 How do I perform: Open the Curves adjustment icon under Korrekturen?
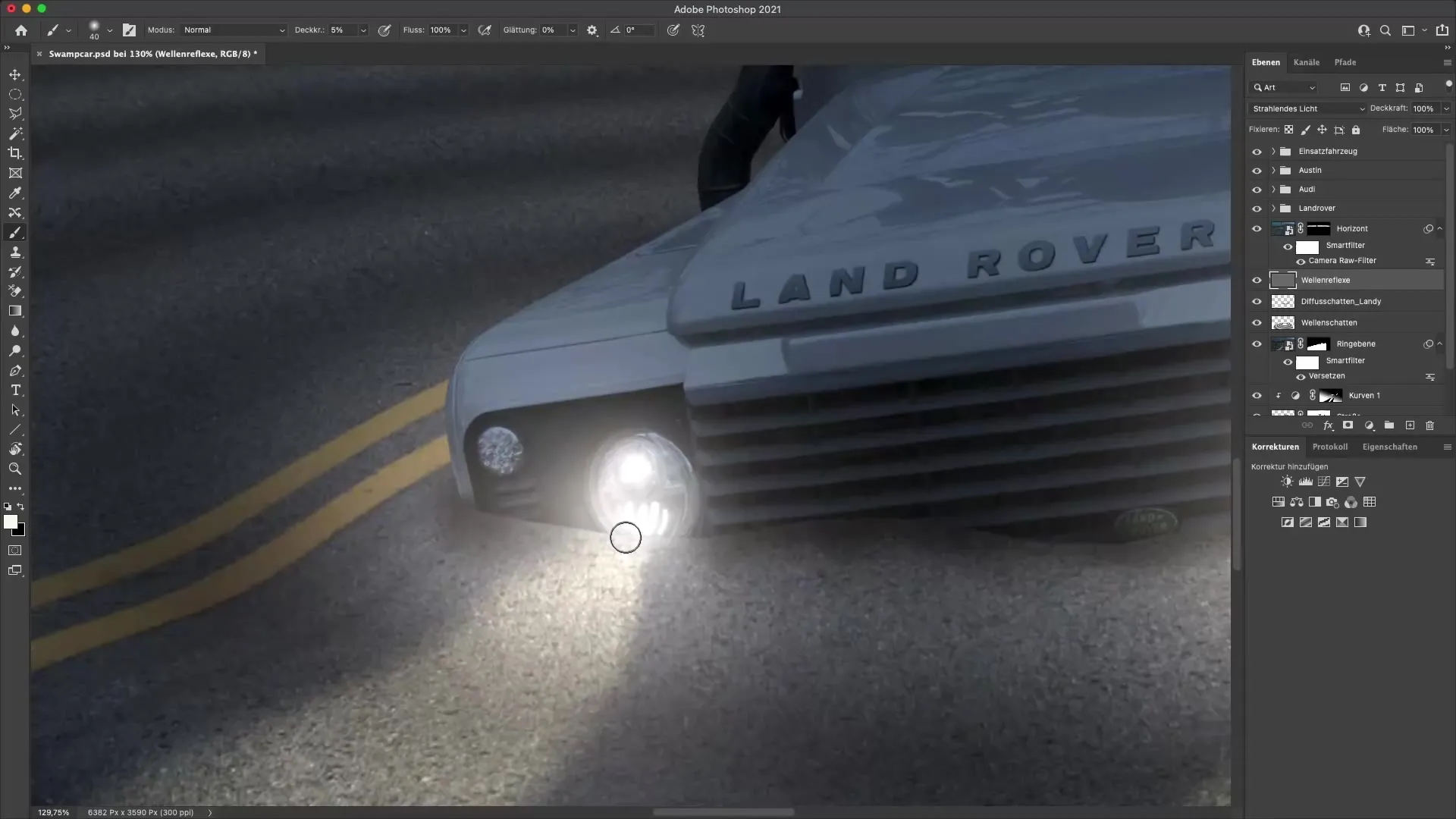point(1324,482)
